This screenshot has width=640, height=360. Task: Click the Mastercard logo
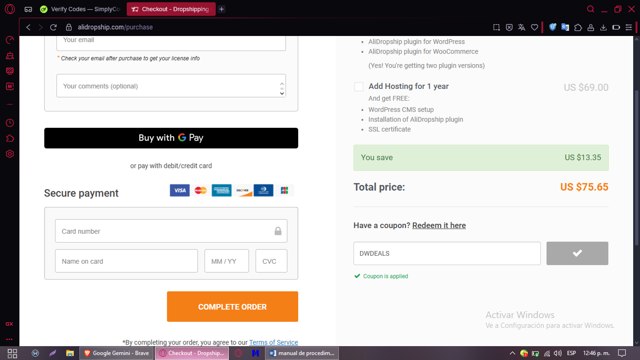click(200, 190)
